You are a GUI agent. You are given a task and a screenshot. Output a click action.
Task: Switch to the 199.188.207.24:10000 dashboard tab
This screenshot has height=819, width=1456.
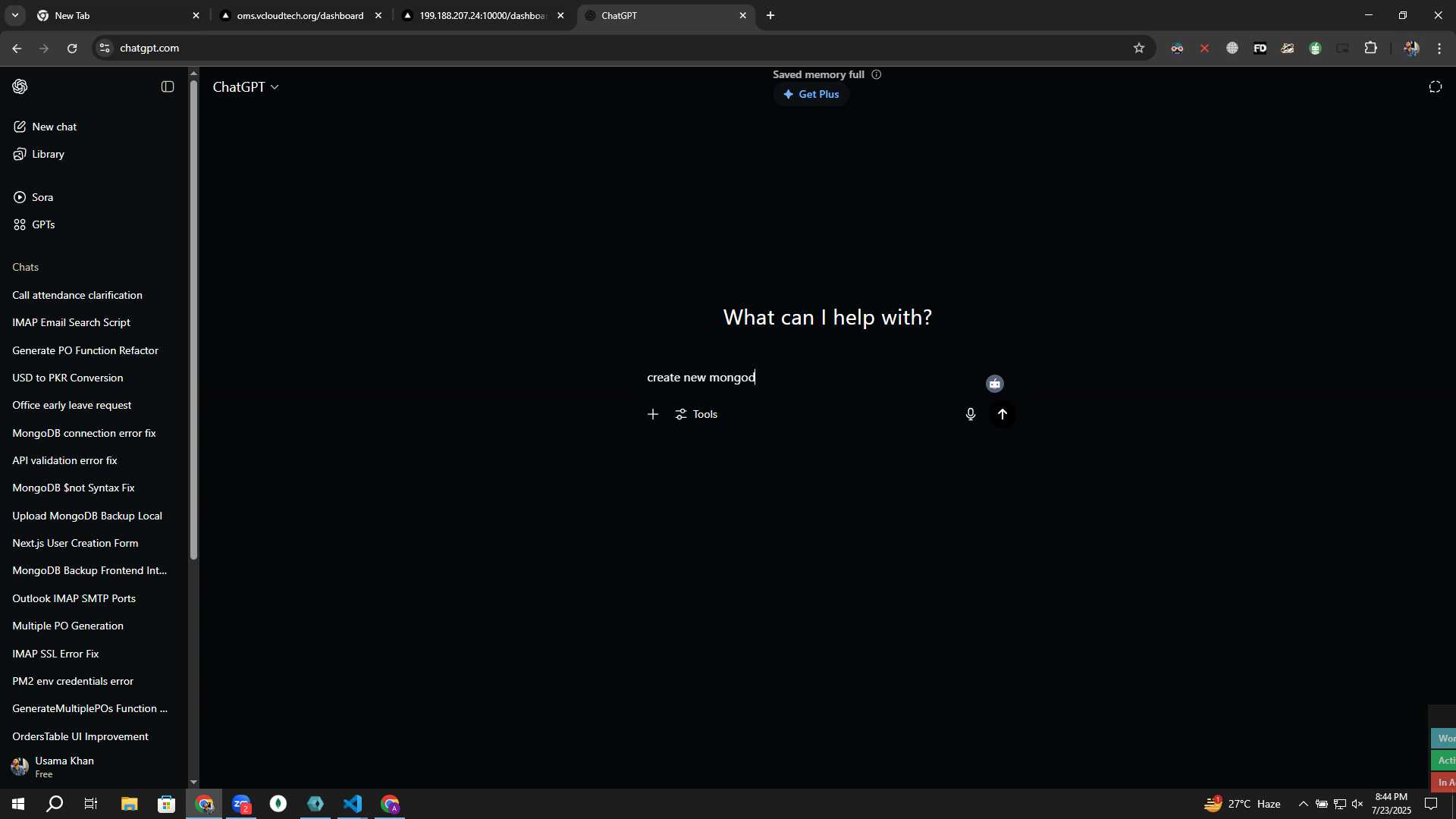click(x=482, y=15)
